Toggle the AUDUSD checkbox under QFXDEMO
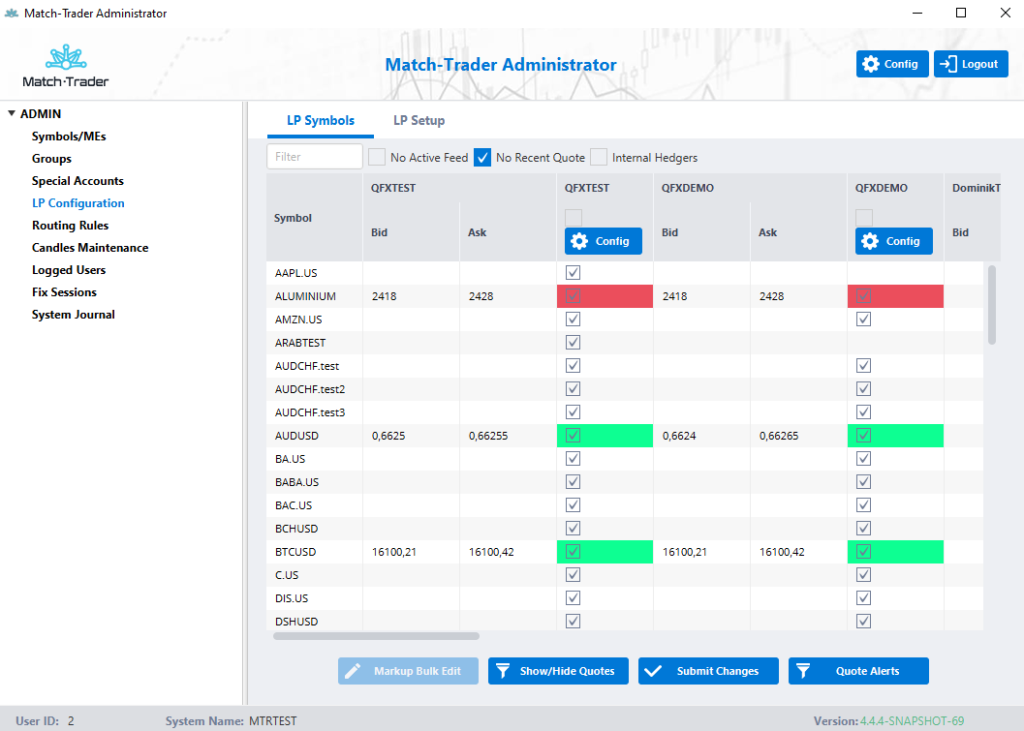The width and height of the screenshot is (1024, 731). tap(863, 435)
